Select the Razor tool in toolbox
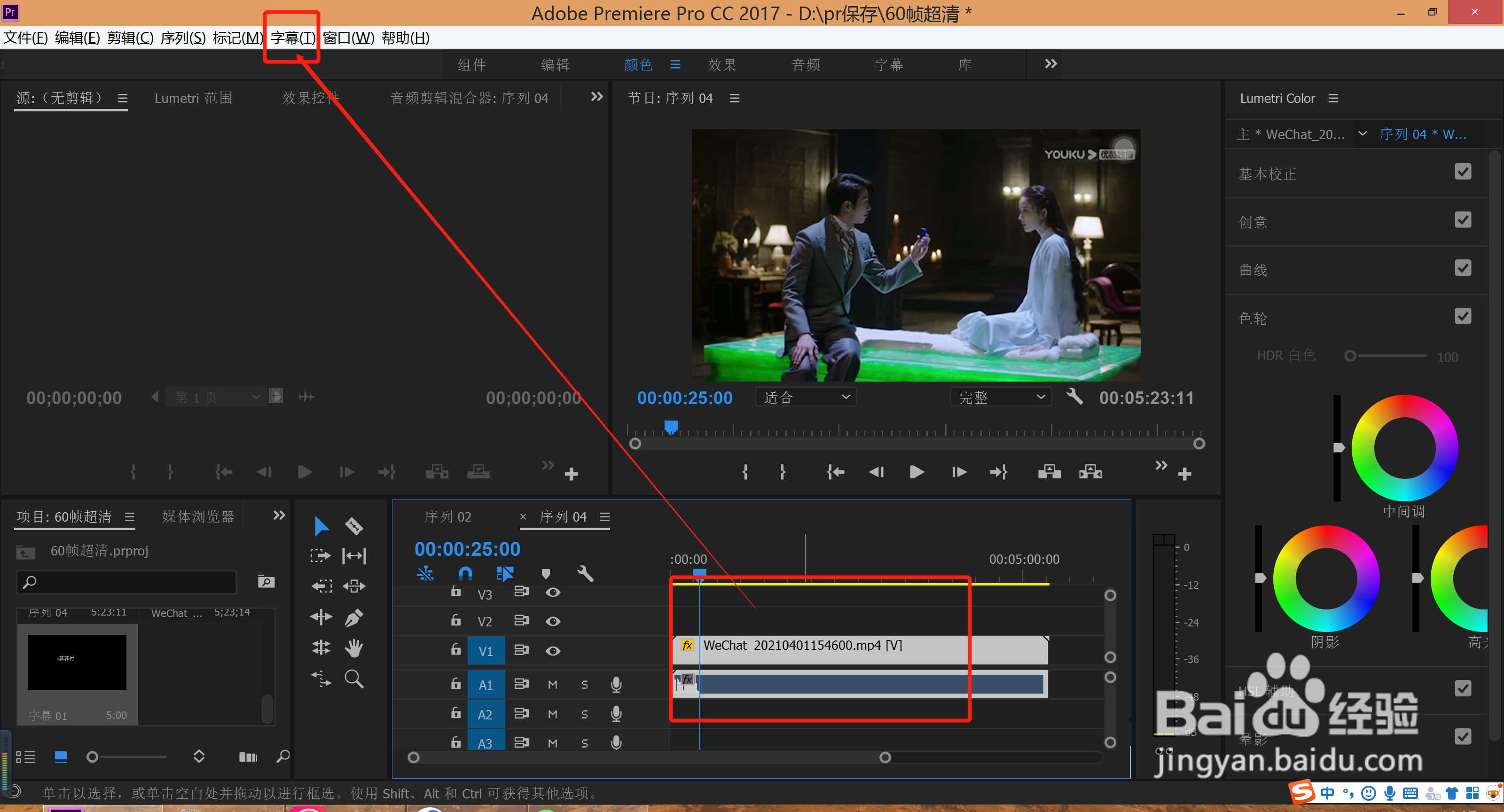 (x=354, y=526)
